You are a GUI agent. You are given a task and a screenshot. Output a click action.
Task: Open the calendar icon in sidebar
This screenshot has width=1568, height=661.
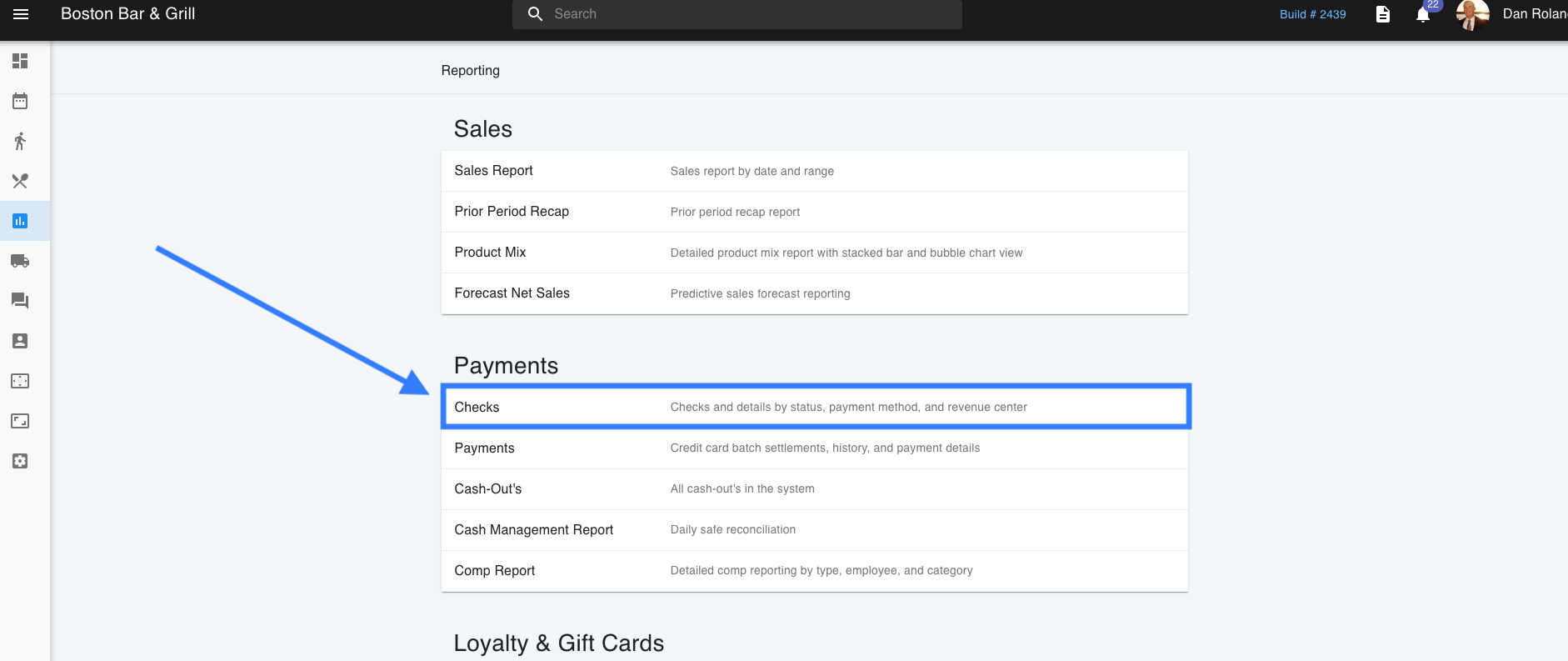(x=20, y=101)
